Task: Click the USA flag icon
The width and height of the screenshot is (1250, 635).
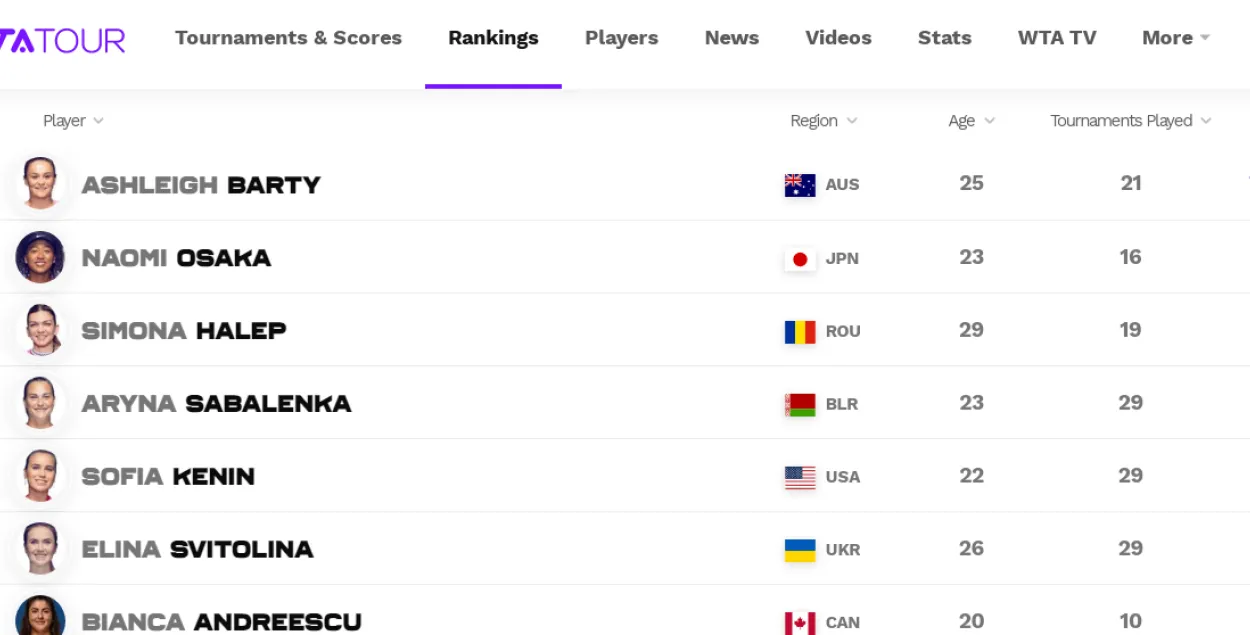Action: pos(800,477)
